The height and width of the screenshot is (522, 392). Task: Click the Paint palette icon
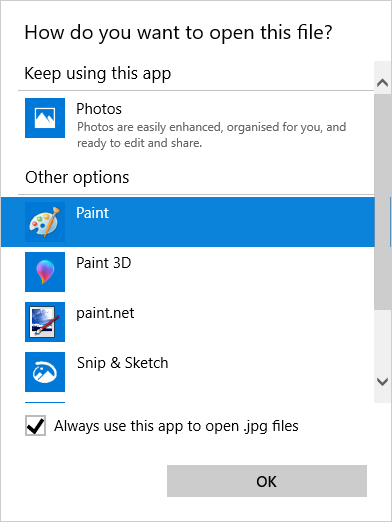[45, 222]
